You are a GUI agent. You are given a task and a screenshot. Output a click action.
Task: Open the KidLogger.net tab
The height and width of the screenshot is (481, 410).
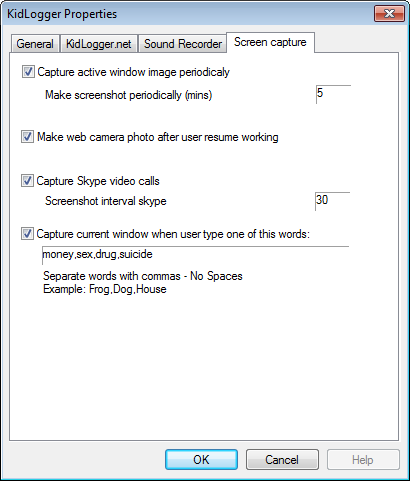click(99, 44)
